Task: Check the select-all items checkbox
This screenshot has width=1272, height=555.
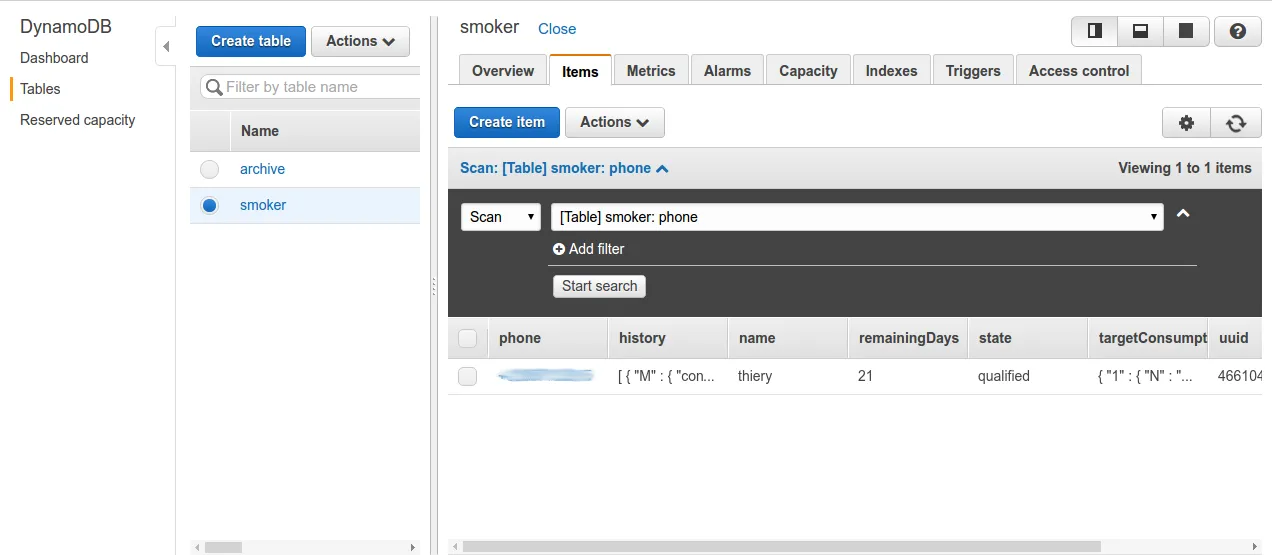Action: click(467, 338)
